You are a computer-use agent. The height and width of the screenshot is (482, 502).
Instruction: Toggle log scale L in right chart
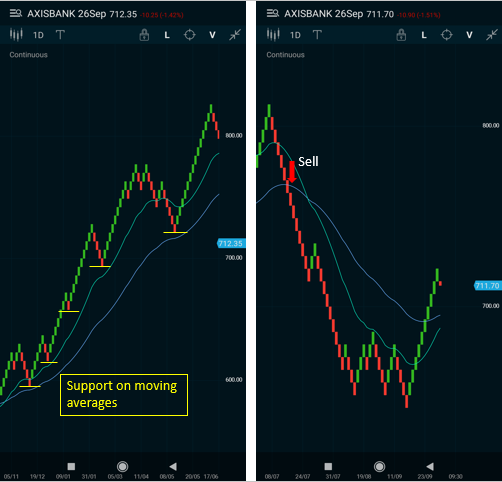click(x=424, y=35)
